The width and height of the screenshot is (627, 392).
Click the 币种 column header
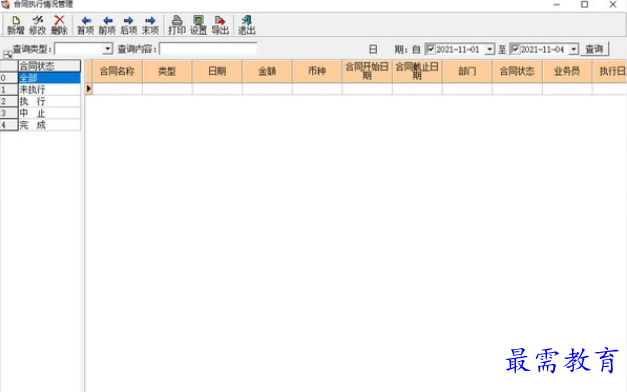[317, 71]
